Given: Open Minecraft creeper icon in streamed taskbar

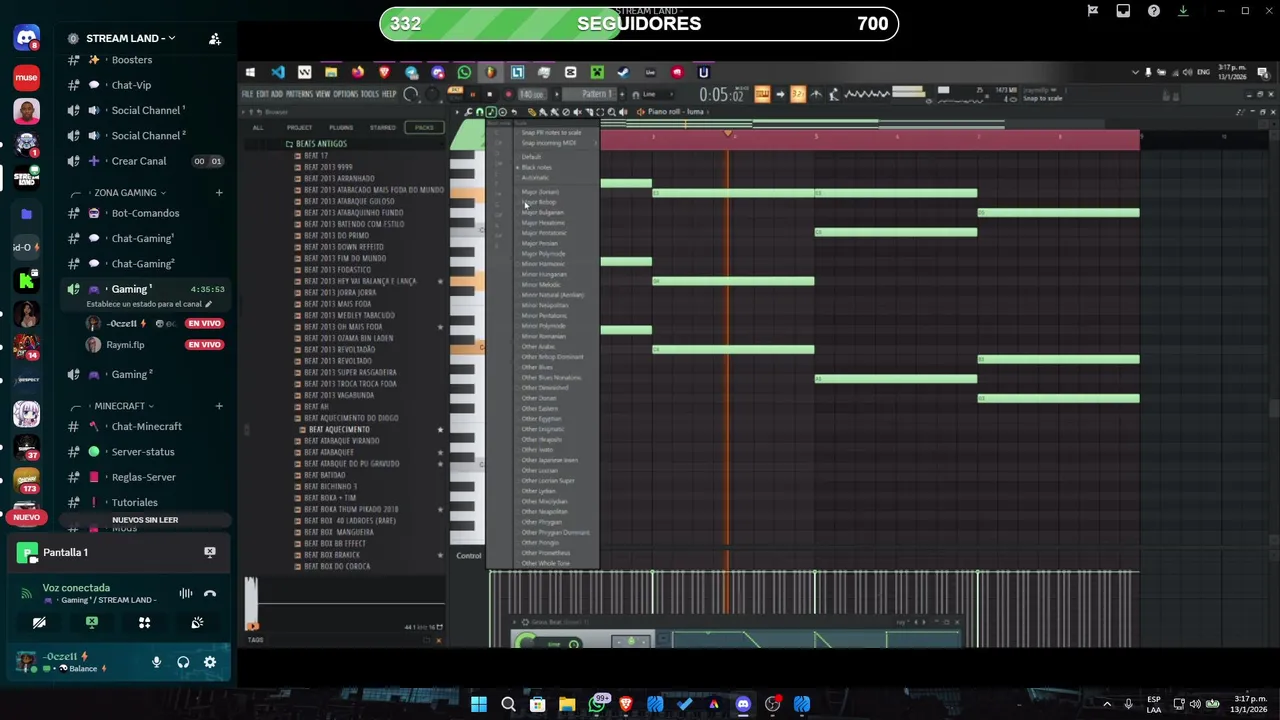Looking at the screenshot, I should (x=597, y=72).
